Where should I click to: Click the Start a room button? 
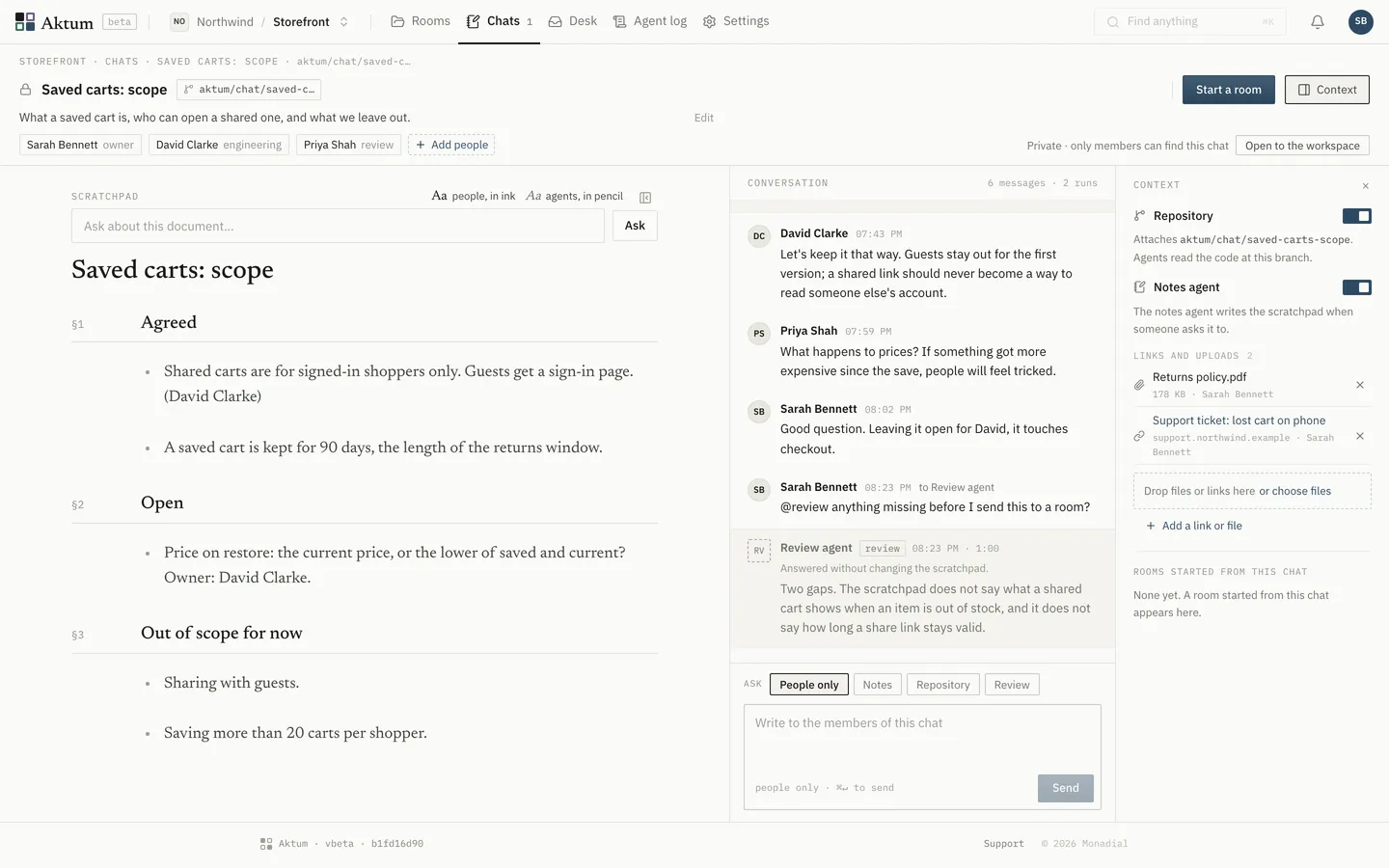coord(1229,90)
